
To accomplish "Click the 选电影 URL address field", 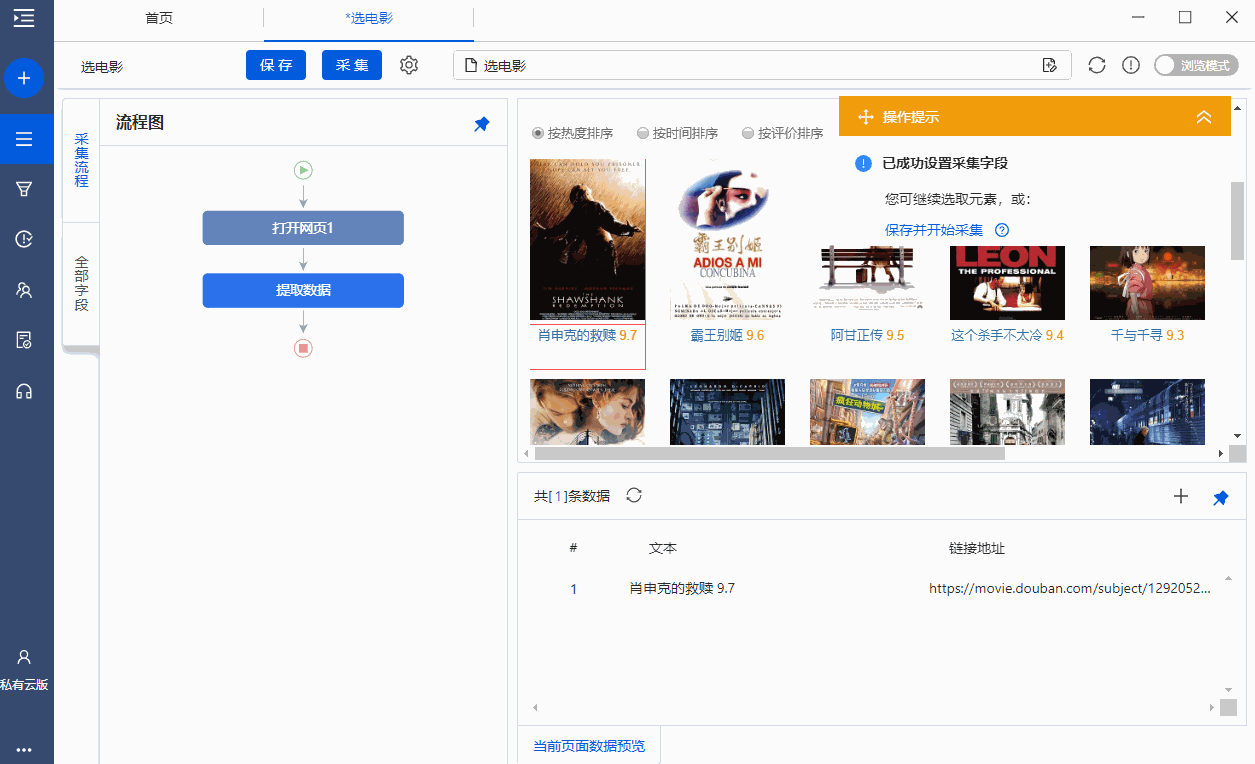I will point(762,65).
